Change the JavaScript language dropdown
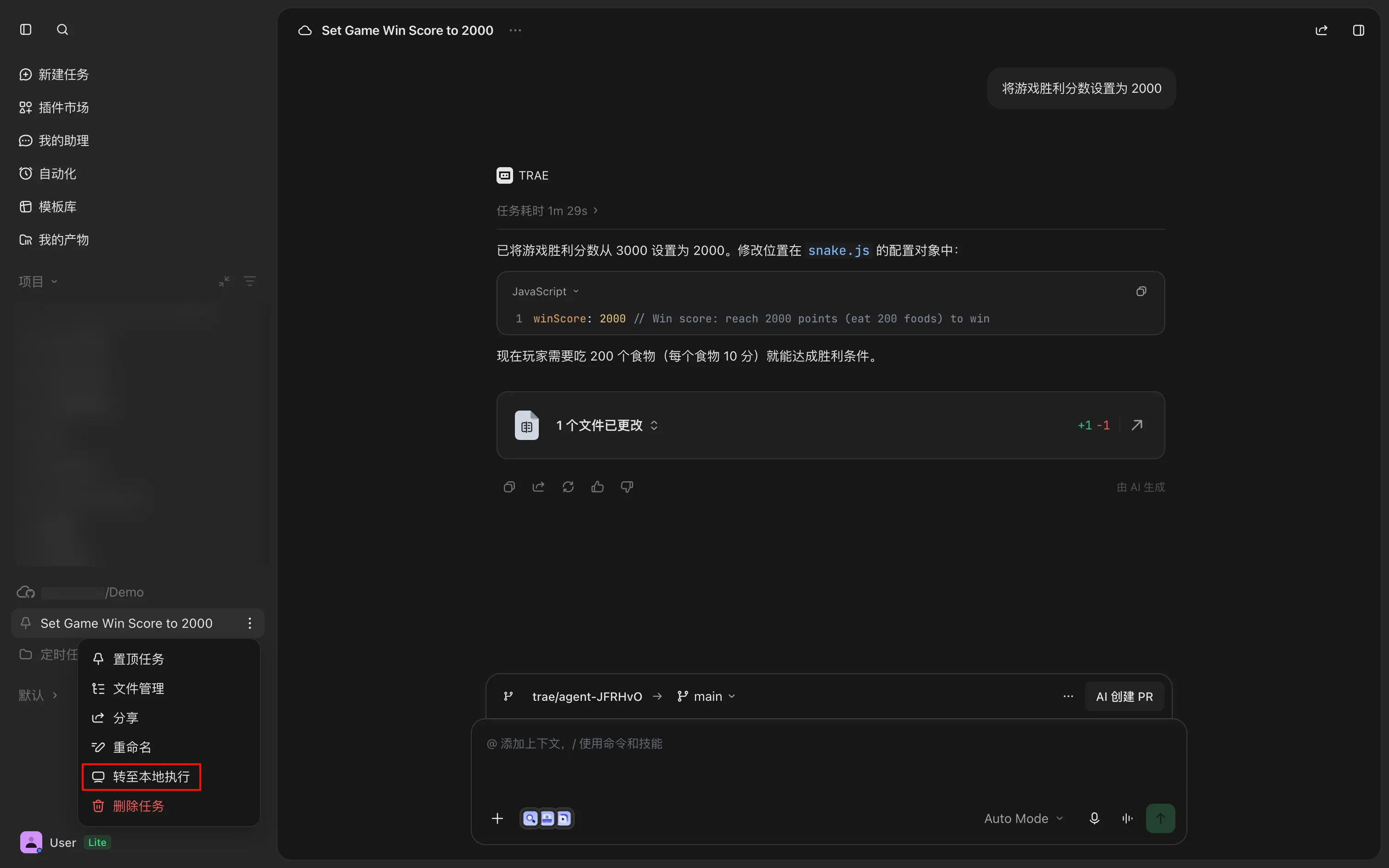 click(x=545, y=292)
